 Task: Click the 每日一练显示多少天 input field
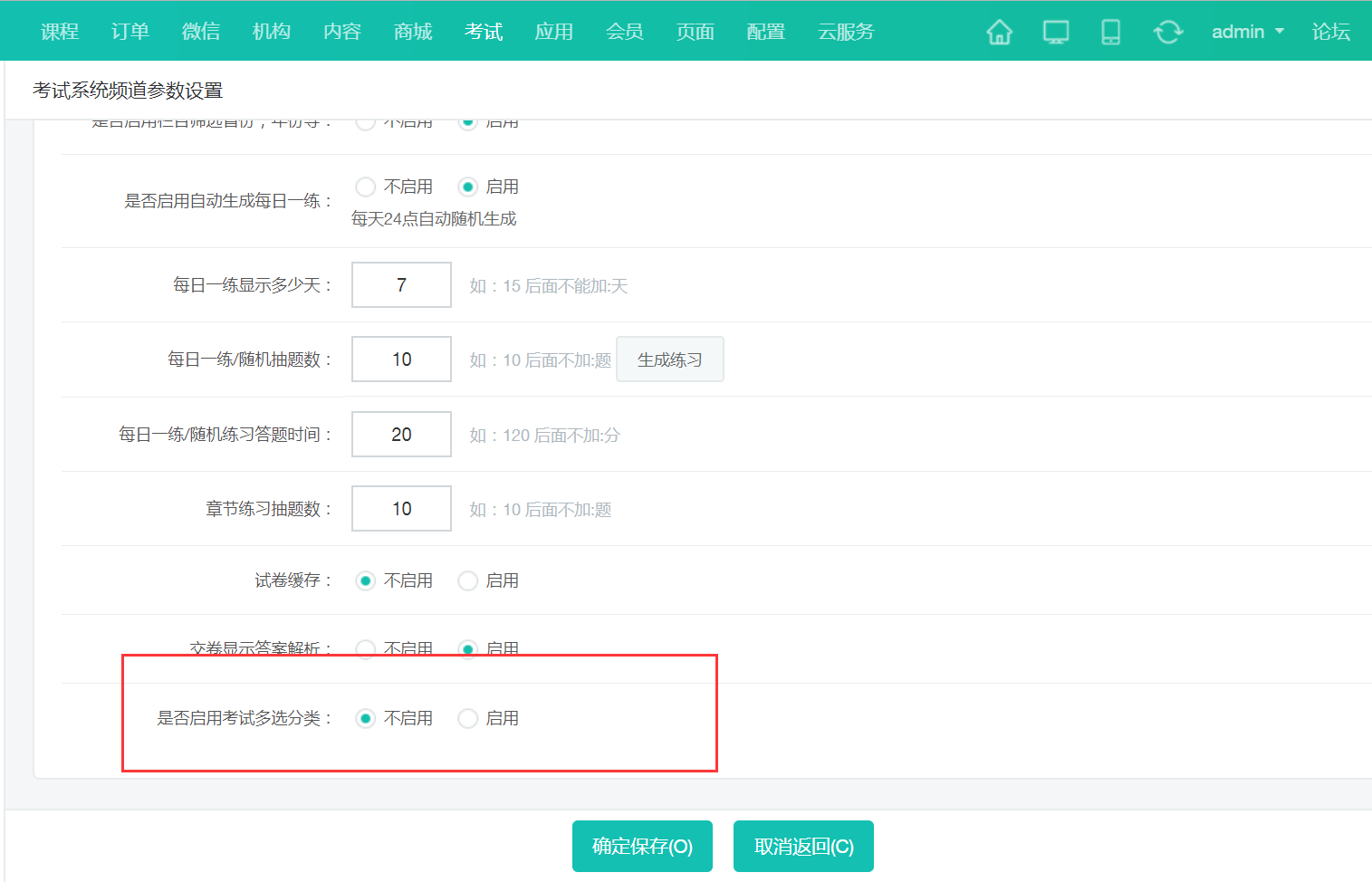[400, 284]
